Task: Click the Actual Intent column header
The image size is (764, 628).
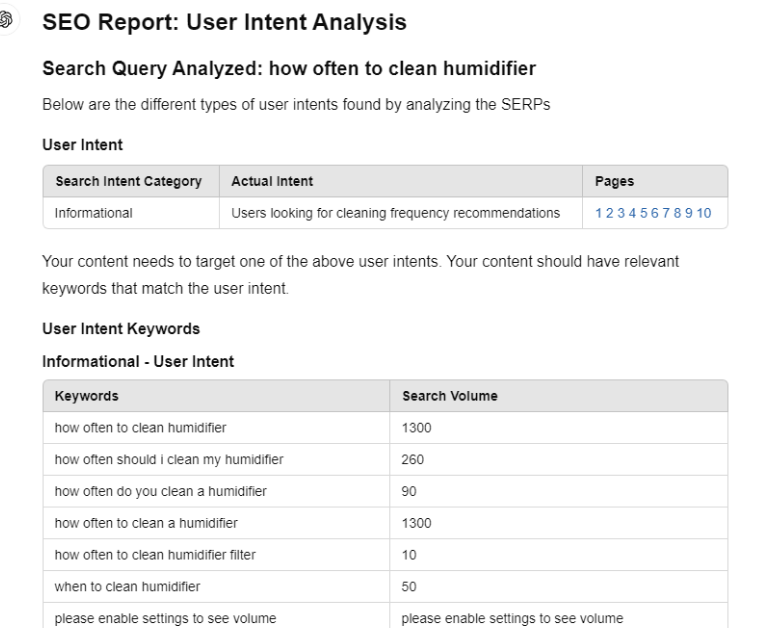Action: pyautogui.click(x=272, y=181)
